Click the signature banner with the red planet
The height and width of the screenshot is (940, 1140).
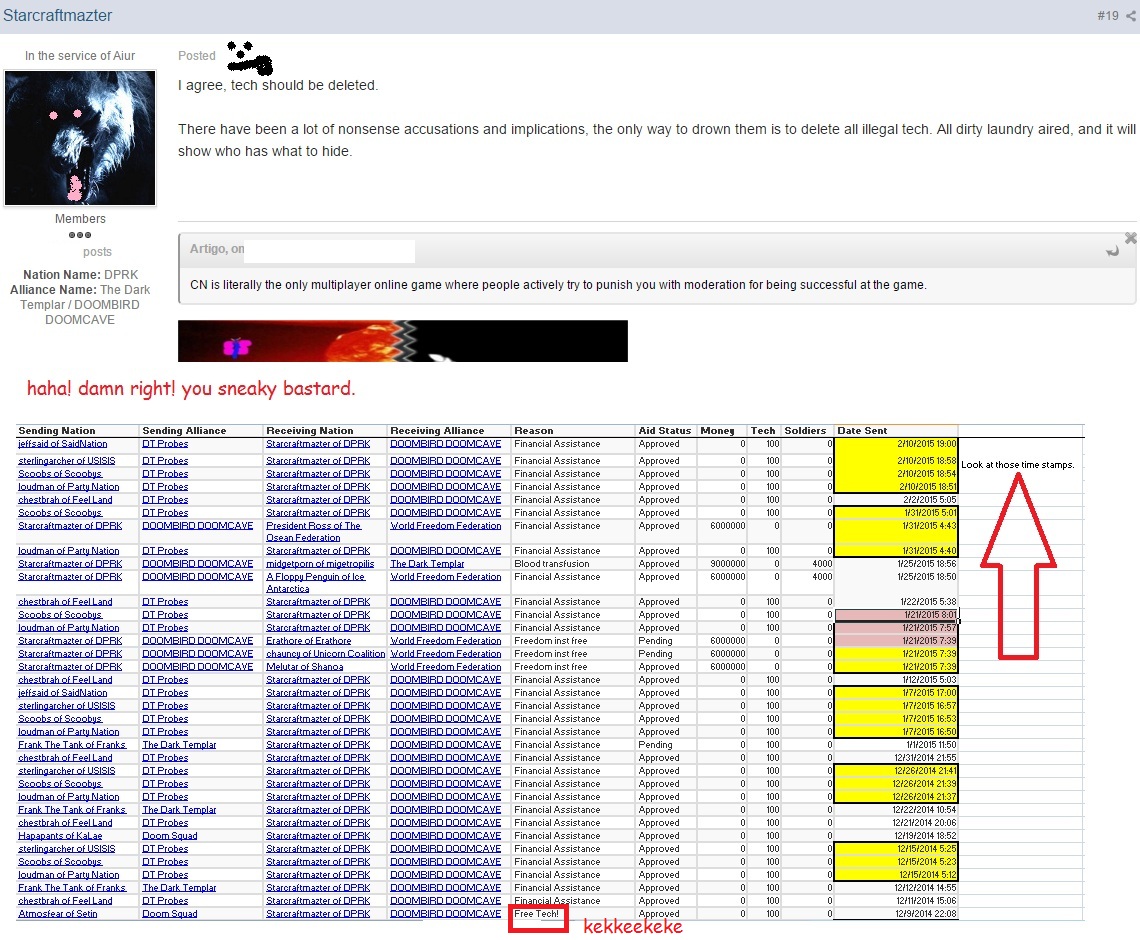click(403, 341)
